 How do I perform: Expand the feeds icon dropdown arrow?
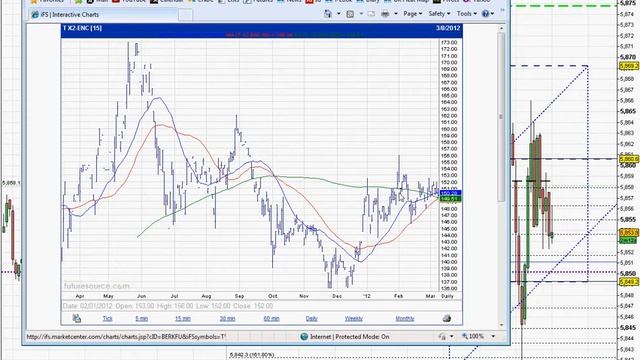[361, 14]
